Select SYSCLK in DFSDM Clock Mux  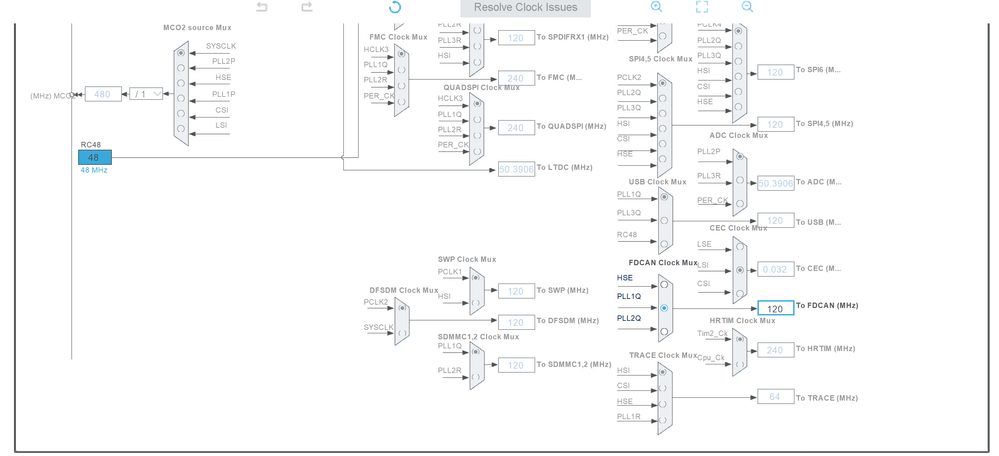click(x=402, y=332)
